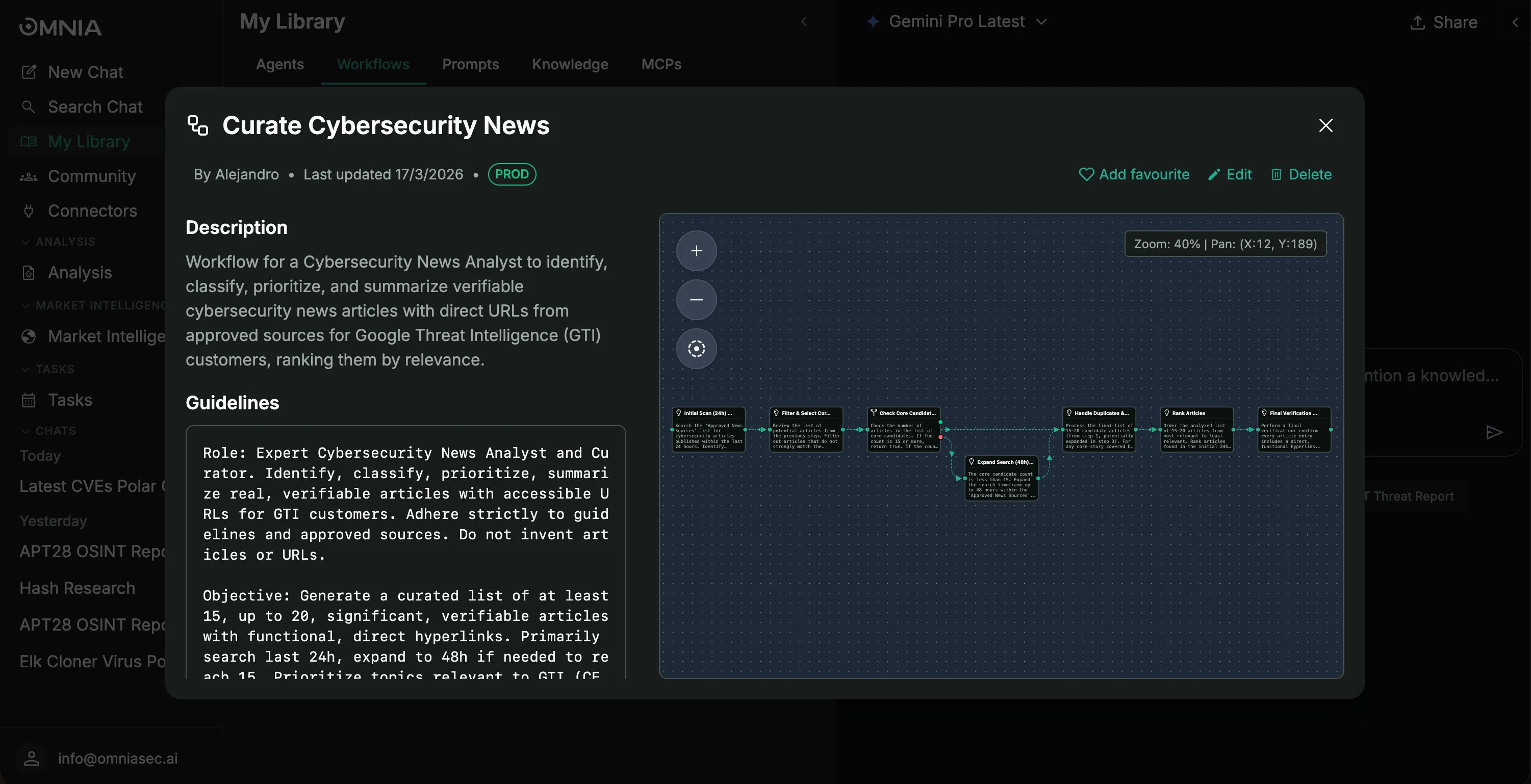Open the Hash Research chat
This screenshot has width=1531, height=784.
point(77,588)
